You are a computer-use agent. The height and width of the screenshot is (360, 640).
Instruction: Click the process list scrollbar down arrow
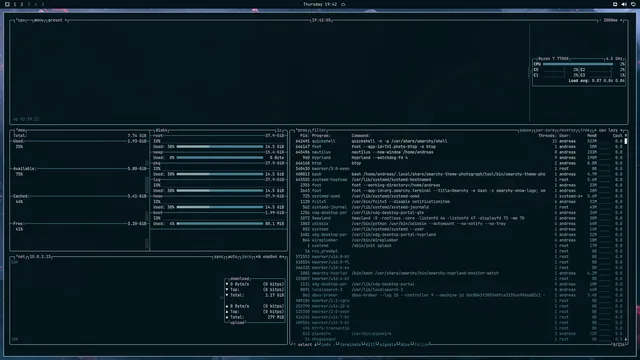626,339
